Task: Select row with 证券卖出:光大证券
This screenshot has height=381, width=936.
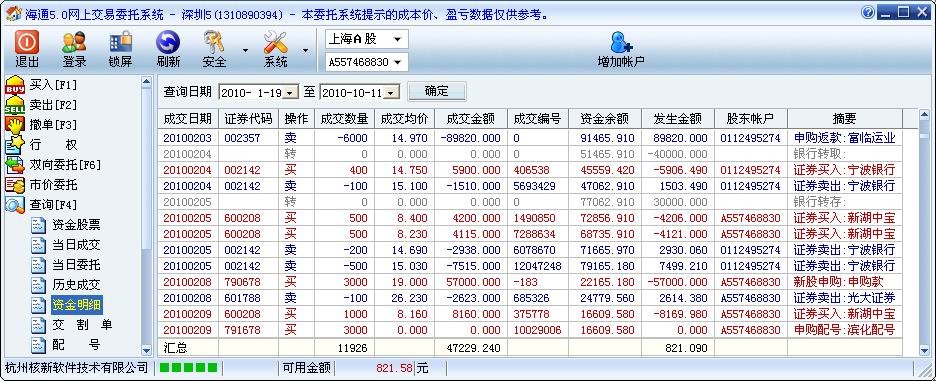Action: click(x=529, y=297)
